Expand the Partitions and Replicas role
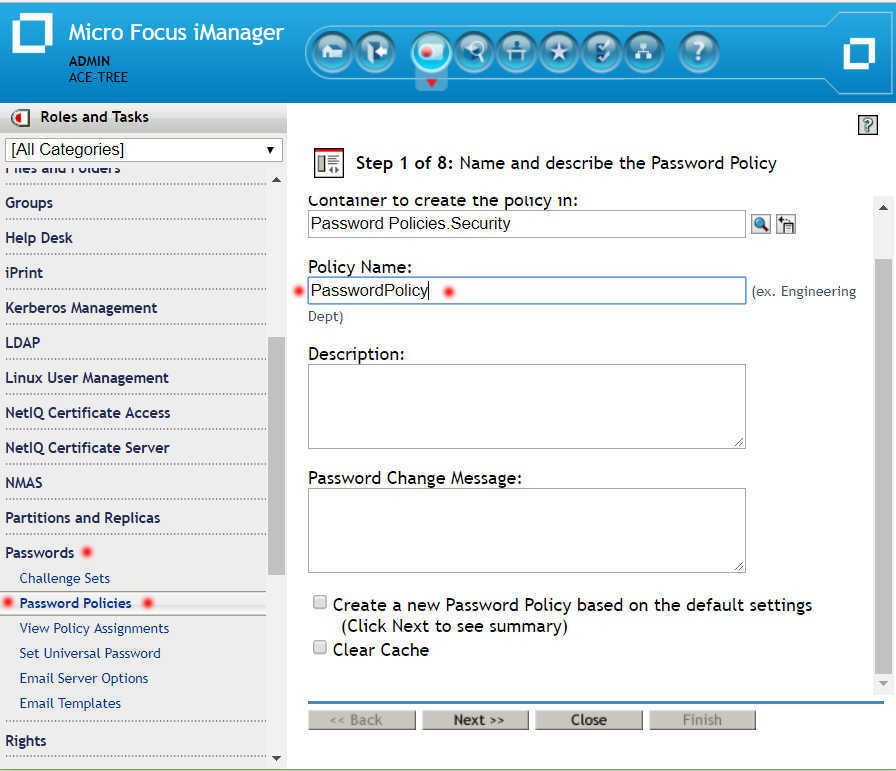Image resolution: width=896 pixels, height=771 pixels. point(83,517)
